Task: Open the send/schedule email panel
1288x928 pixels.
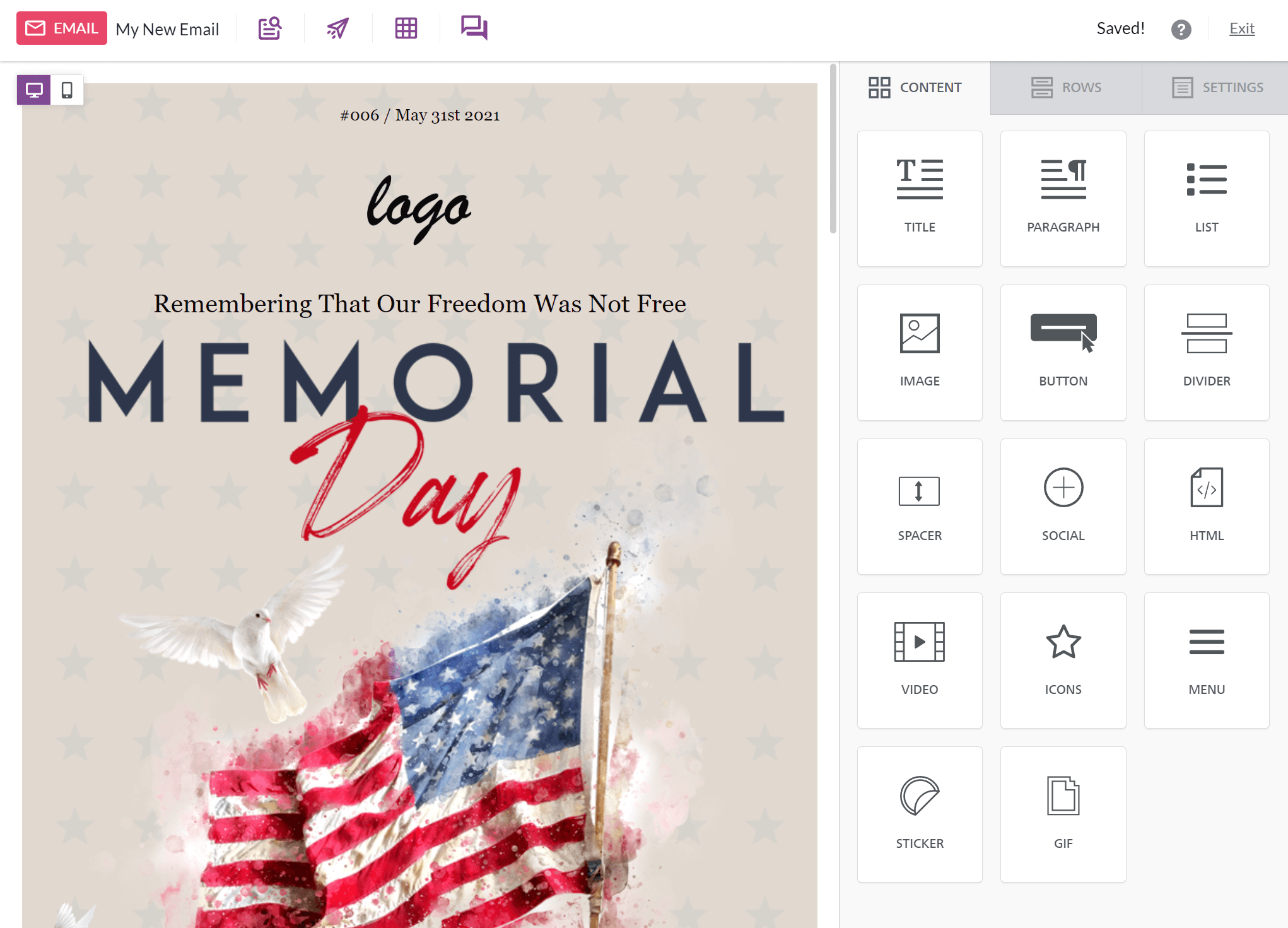Action: pyautogui.click(x=338, y=27)
